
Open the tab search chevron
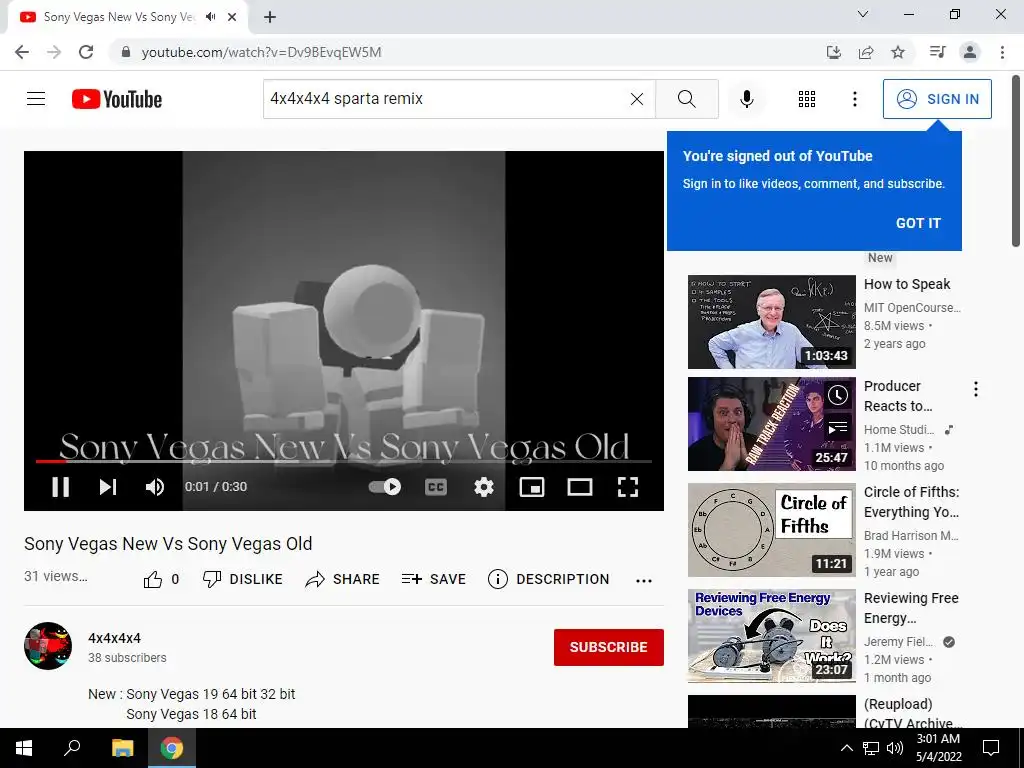863,14
